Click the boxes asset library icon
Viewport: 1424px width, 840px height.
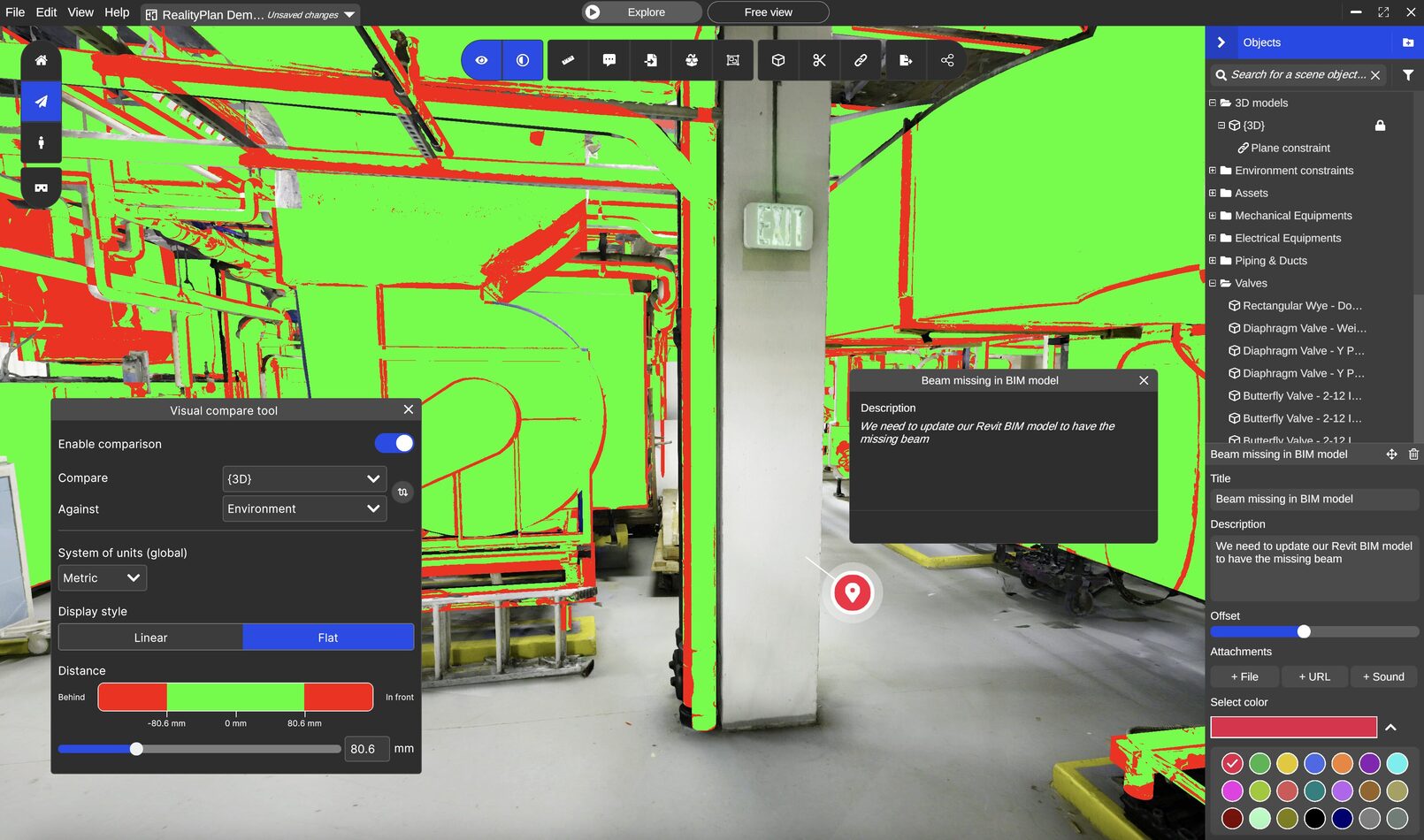(692, 60)
